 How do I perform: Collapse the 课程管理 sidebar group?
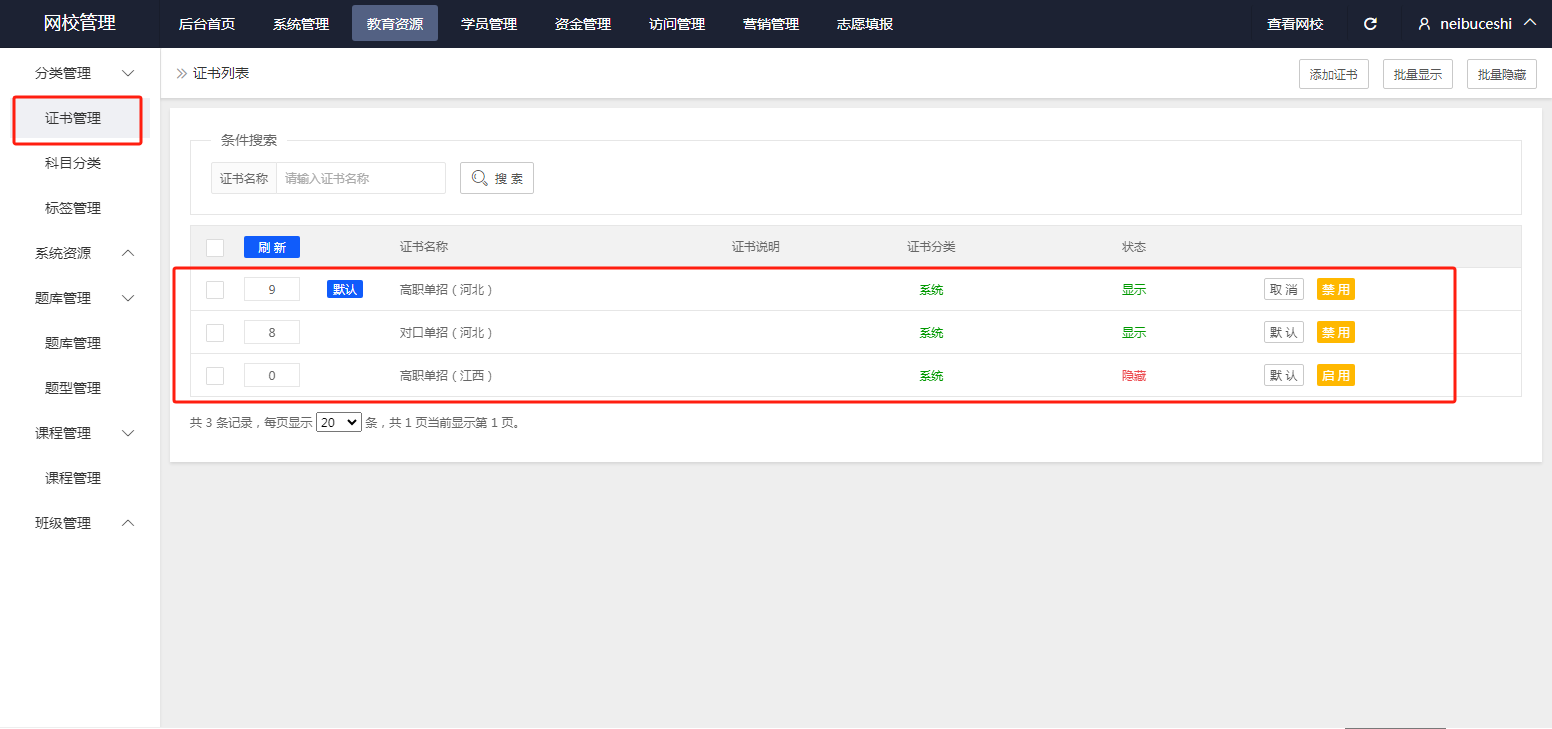[x=128, y=433]
